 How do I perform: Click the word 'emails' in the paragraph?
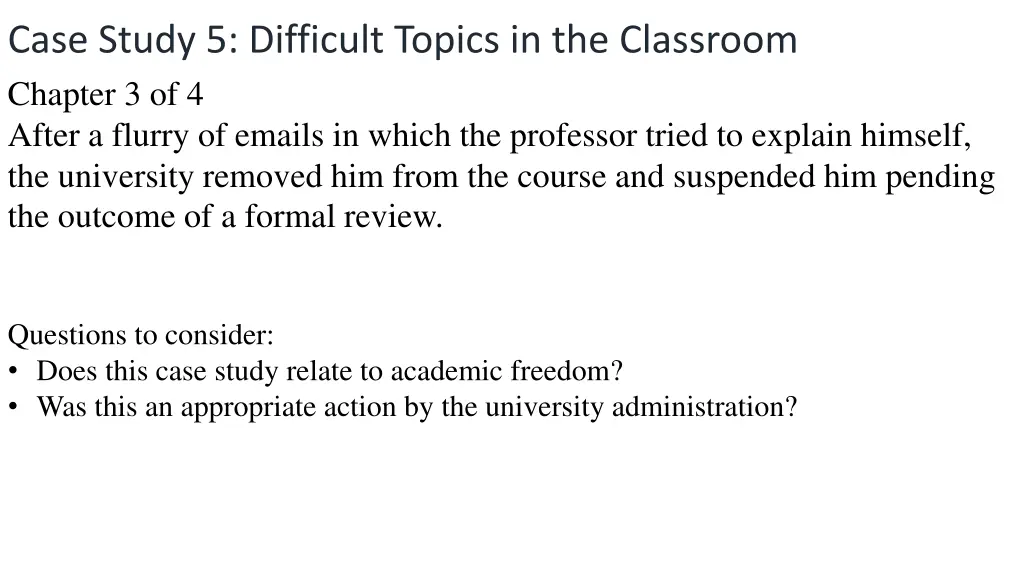click(281, 136)
